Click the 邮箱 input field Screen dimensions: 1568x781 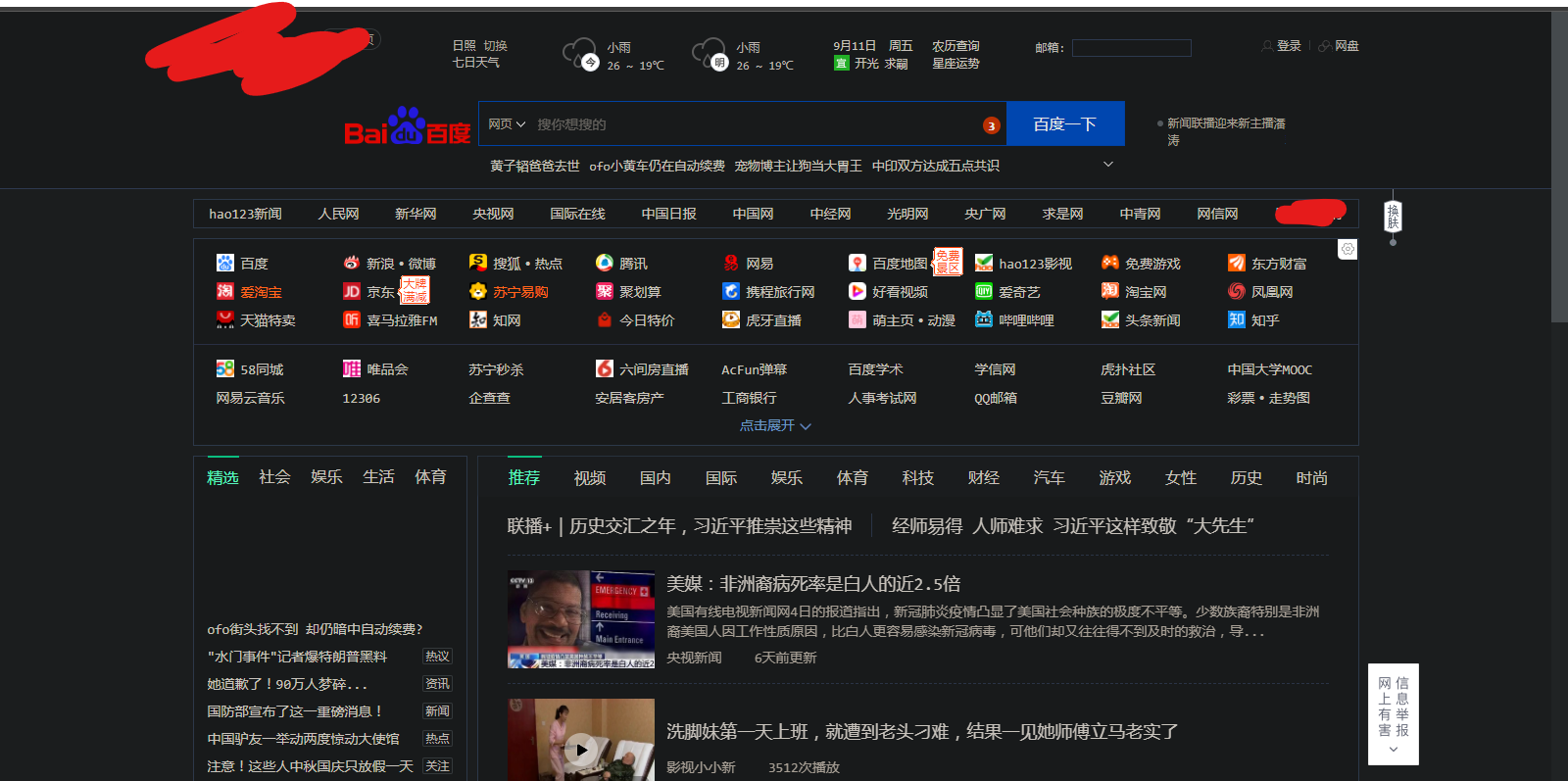[x=1132, y=47]
